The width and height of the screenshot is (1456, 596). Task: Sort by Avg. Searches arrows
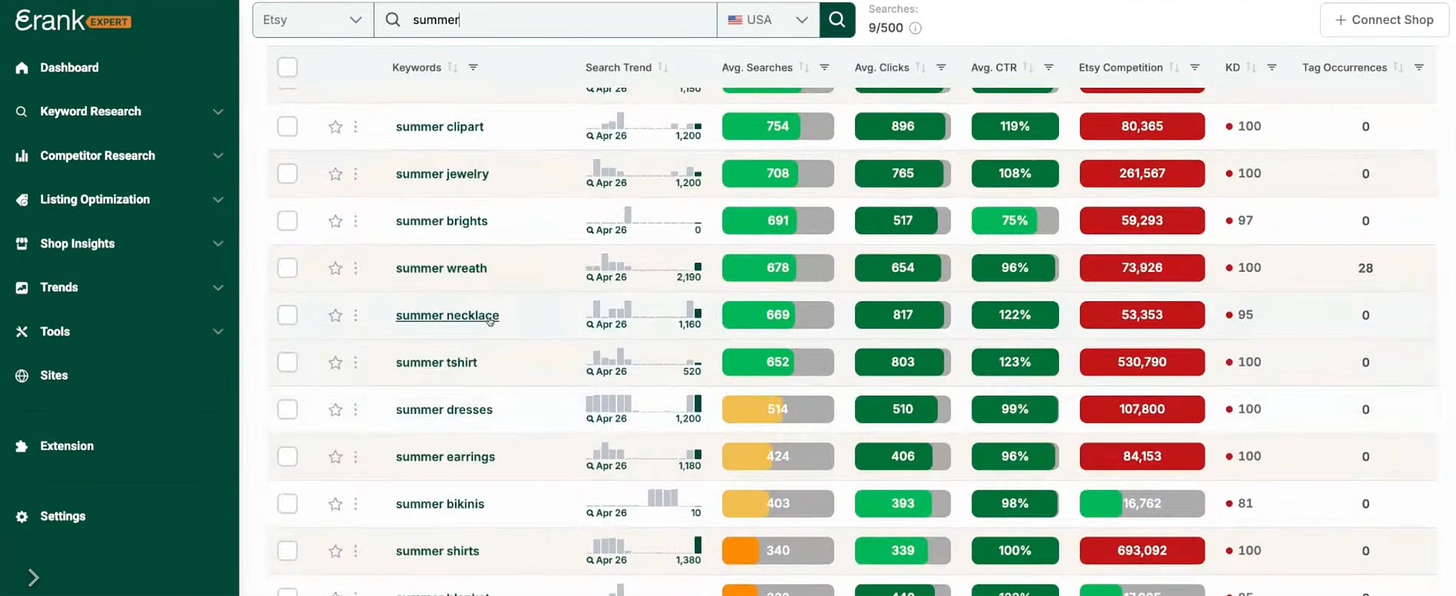pyautogui.click(x=804, y=68)
